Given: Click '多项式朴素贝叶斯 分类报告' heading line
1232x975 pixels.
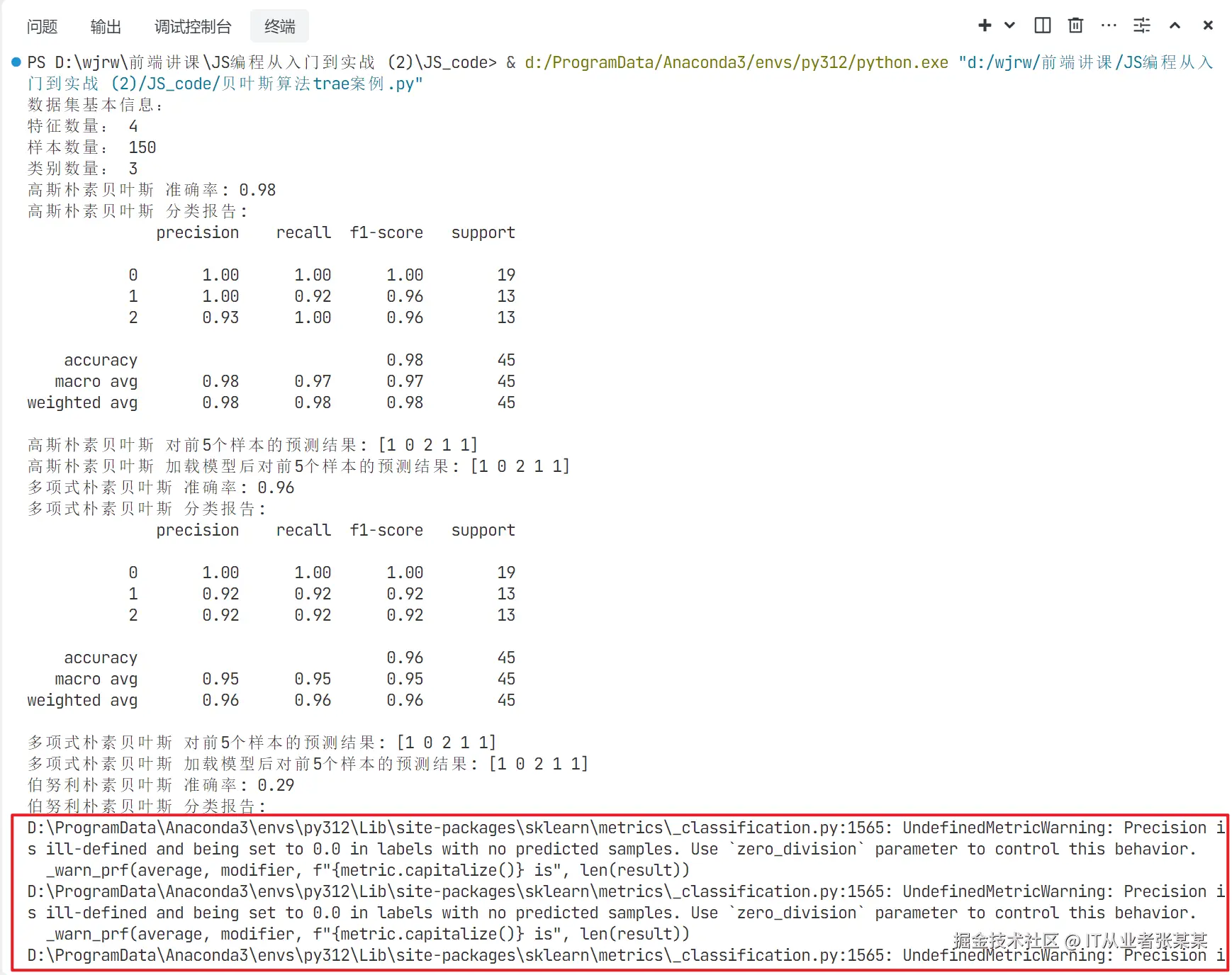Looking at the screenshot, I should (x=147, y=509).
